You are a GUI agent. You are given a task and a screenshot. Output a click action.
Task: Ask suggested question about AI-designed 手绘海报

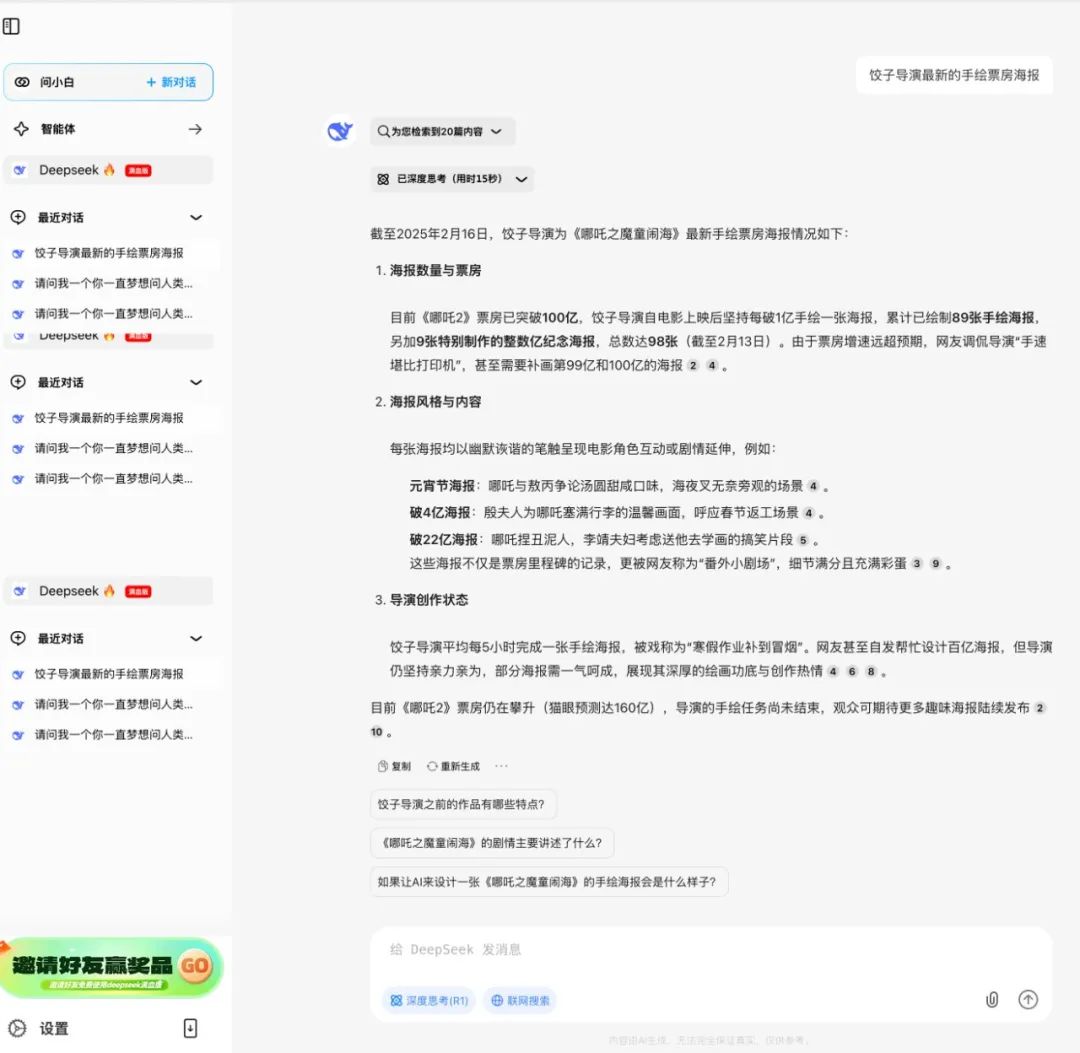click(549, 882)
